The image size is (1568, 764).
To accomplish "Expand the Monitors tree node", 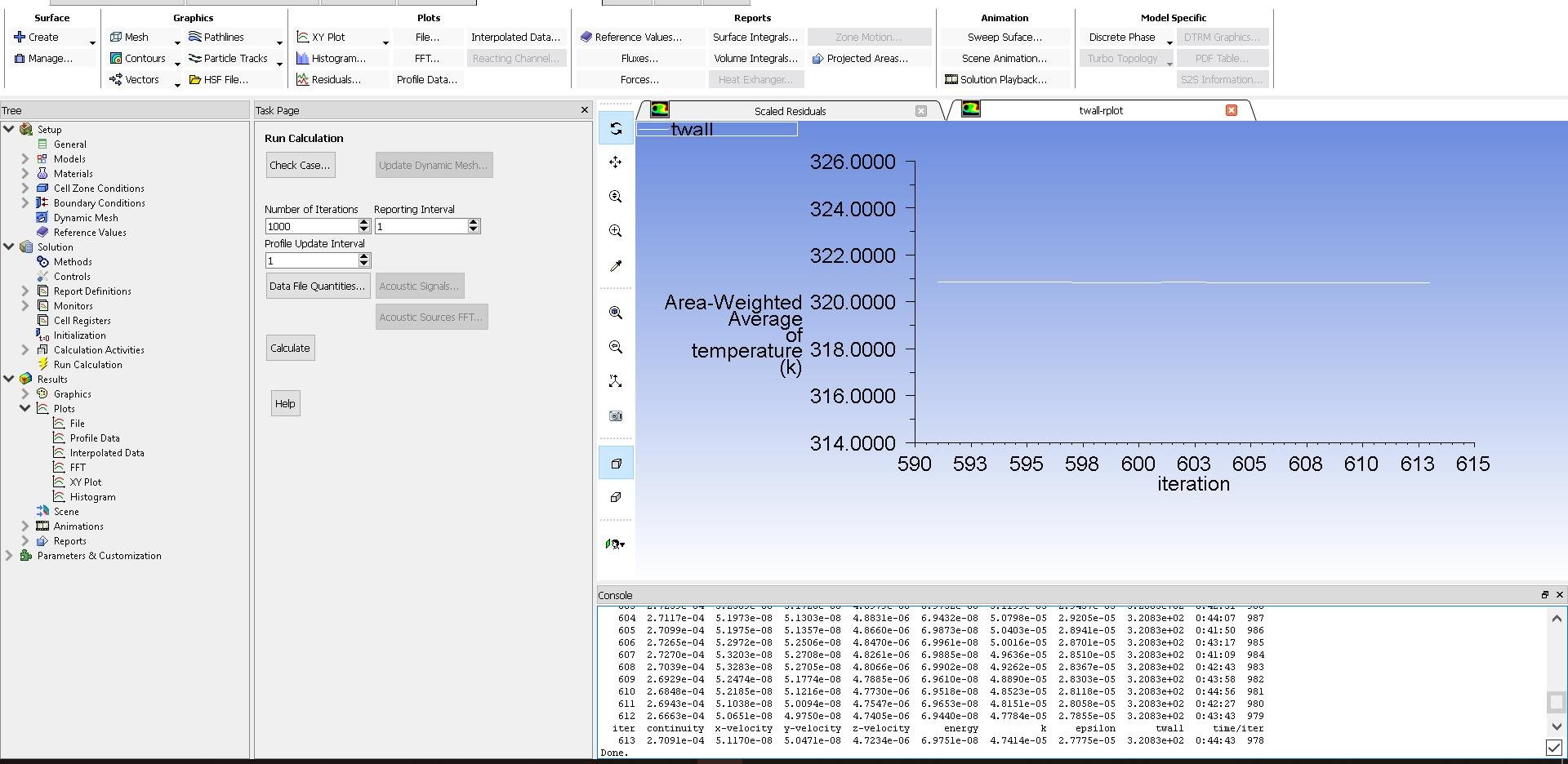I will [25, 305].
